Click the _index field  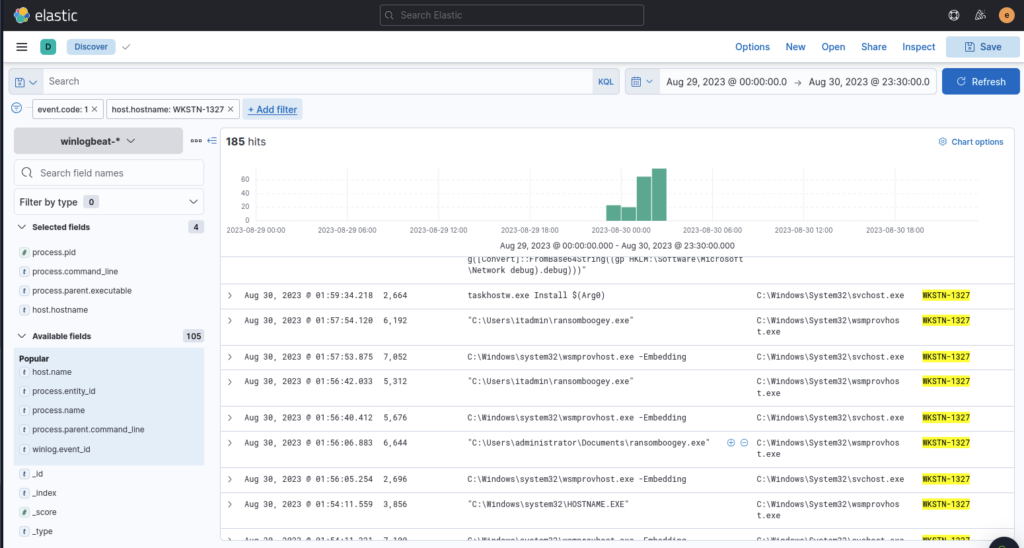[44, 493]
